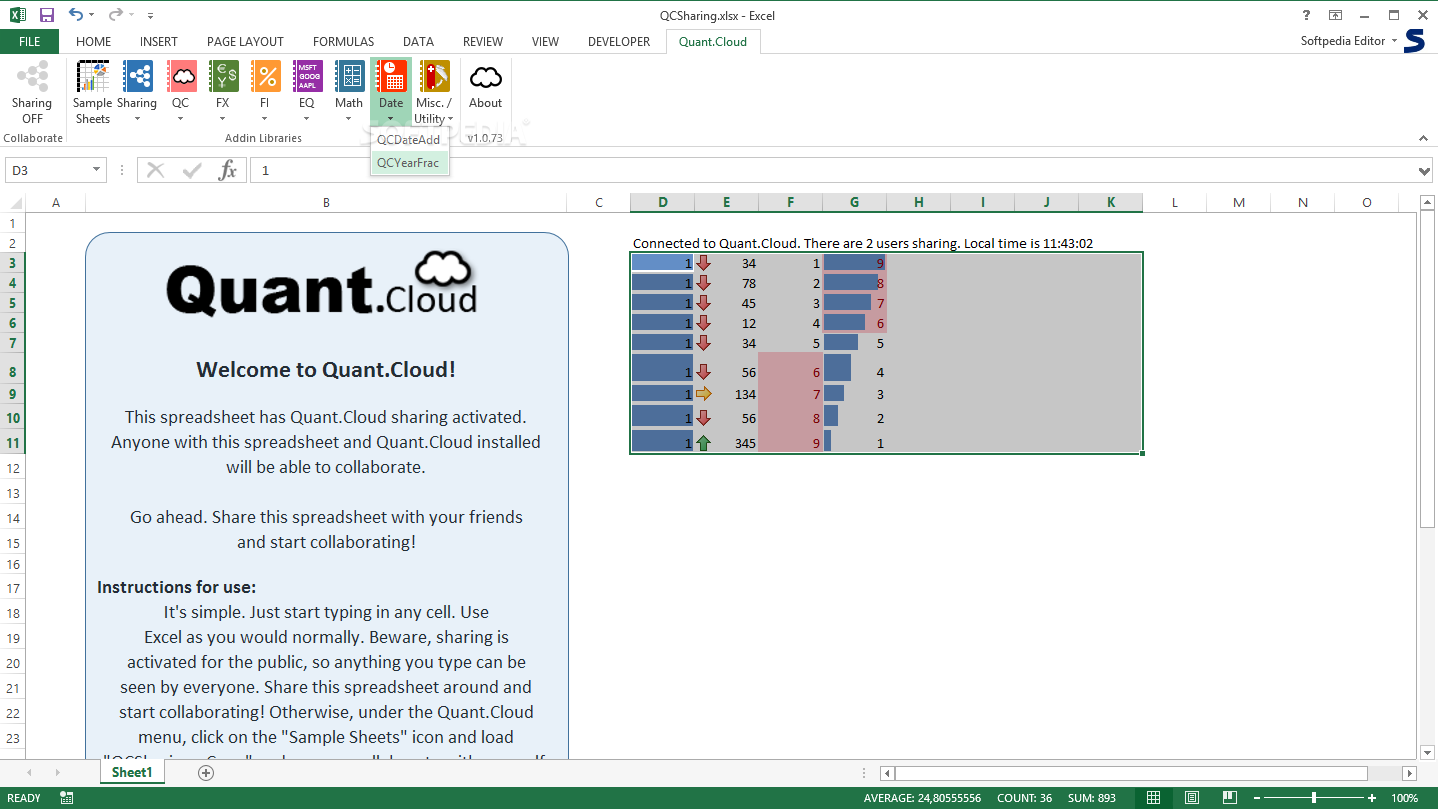Switch to the PAGE LAYOUT tab
1438x809 pixels.
[x=245, y=41]
